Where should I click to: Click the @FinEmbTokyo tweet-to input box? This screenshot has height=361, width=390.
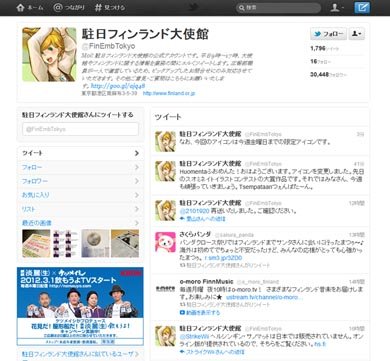tap(80, 129)
